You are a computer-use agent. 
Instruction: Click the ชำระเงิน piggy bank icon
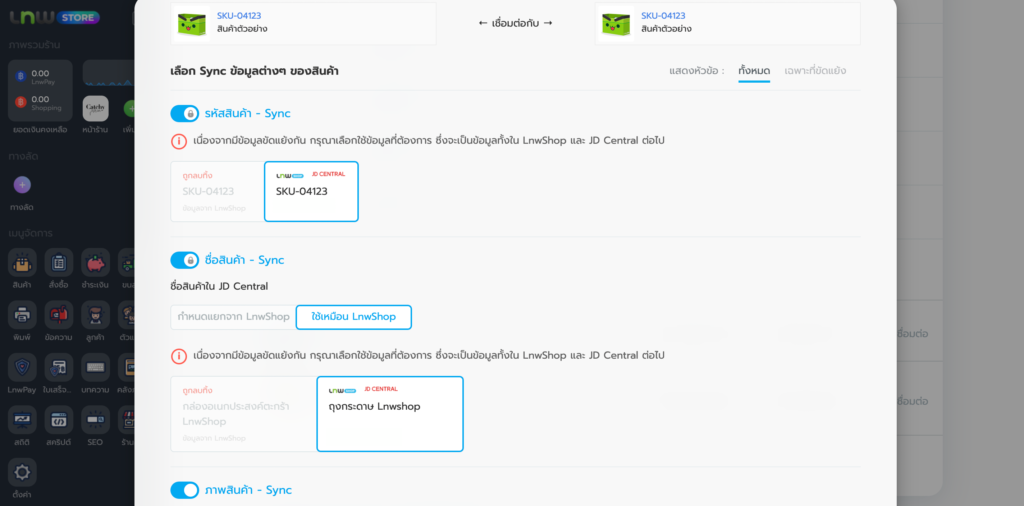(96, 263)
